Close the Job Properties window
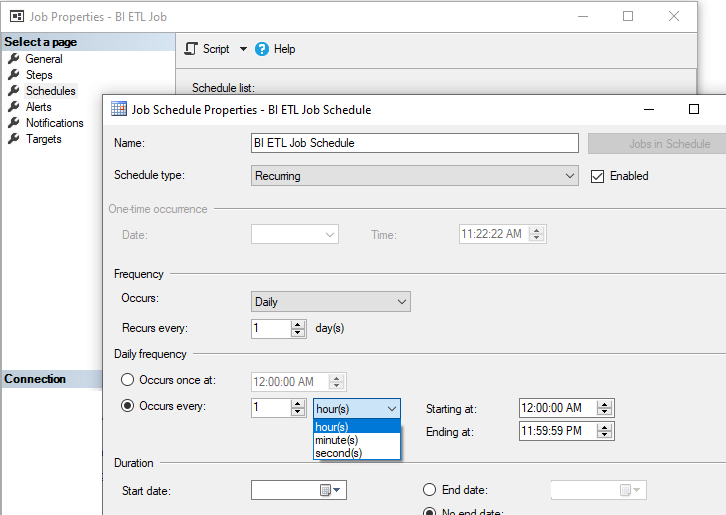The image size is (726, 515). [x=674, y=16]
